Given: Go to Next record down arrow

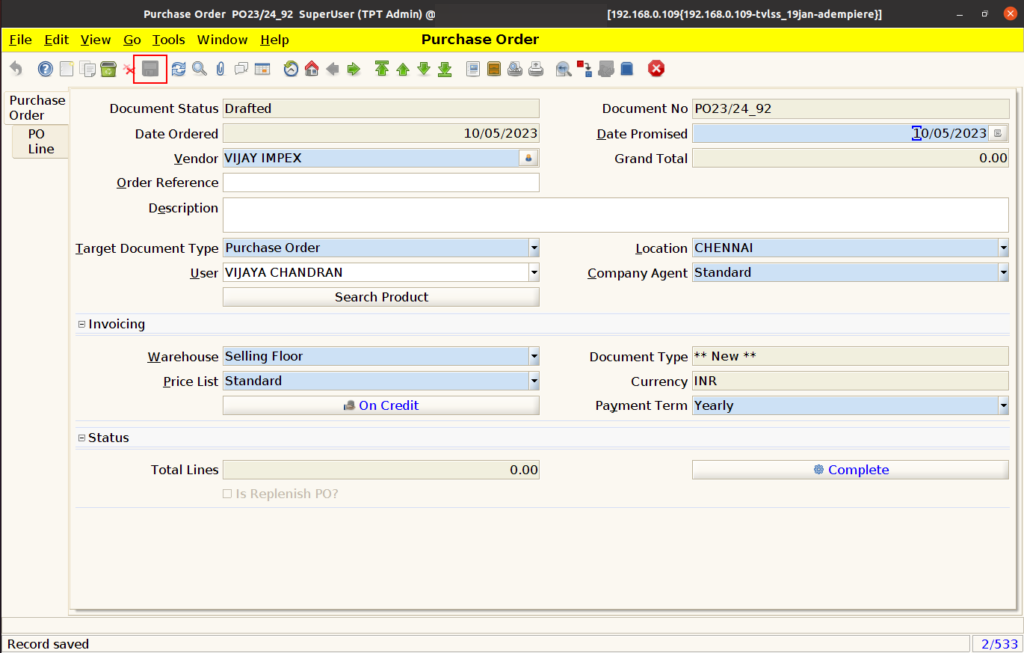Looking at the screenshot, I should click(x=424, y=69).
